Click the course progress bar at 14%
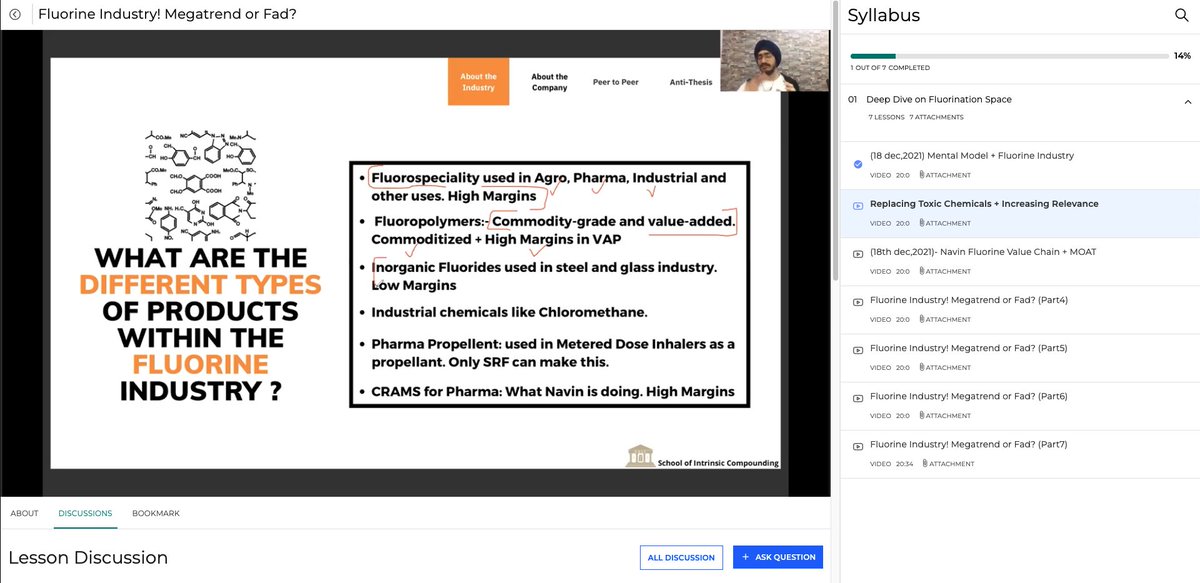 tap(1008, 56)
